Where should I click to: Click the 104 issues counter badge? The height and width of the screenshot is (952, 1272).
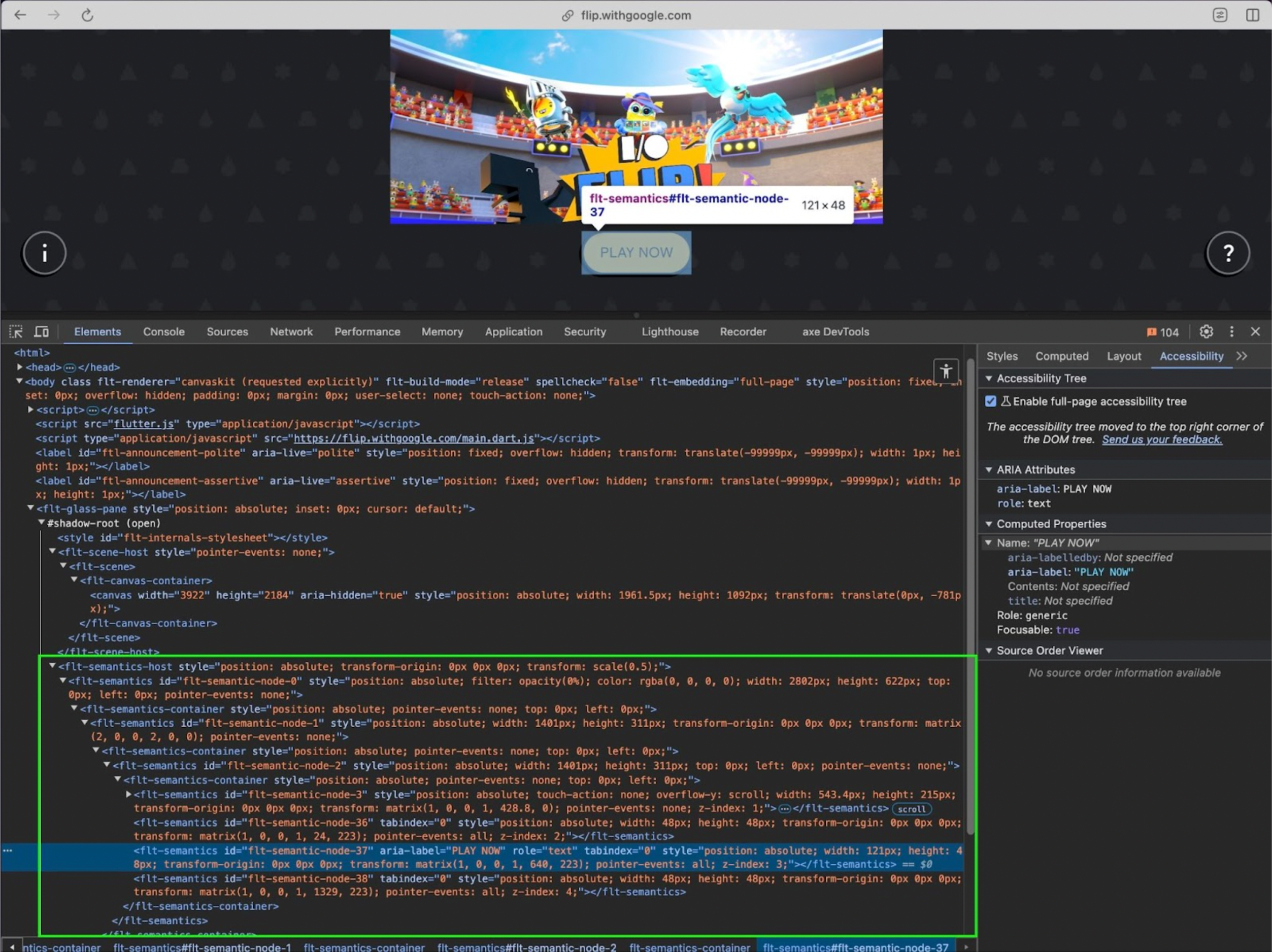point(1162,332)
